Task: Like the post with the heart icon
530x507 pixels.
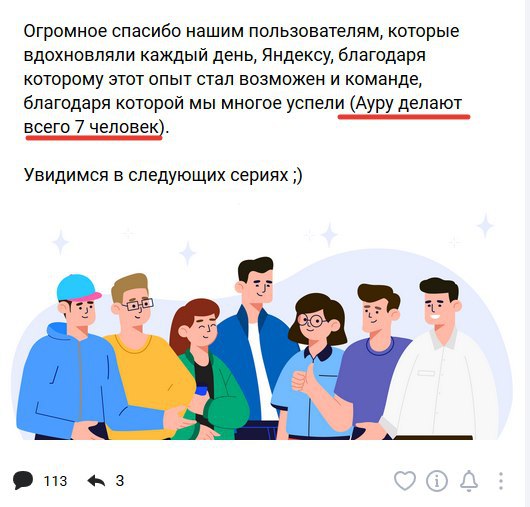Action: click(x=405, y=480)
